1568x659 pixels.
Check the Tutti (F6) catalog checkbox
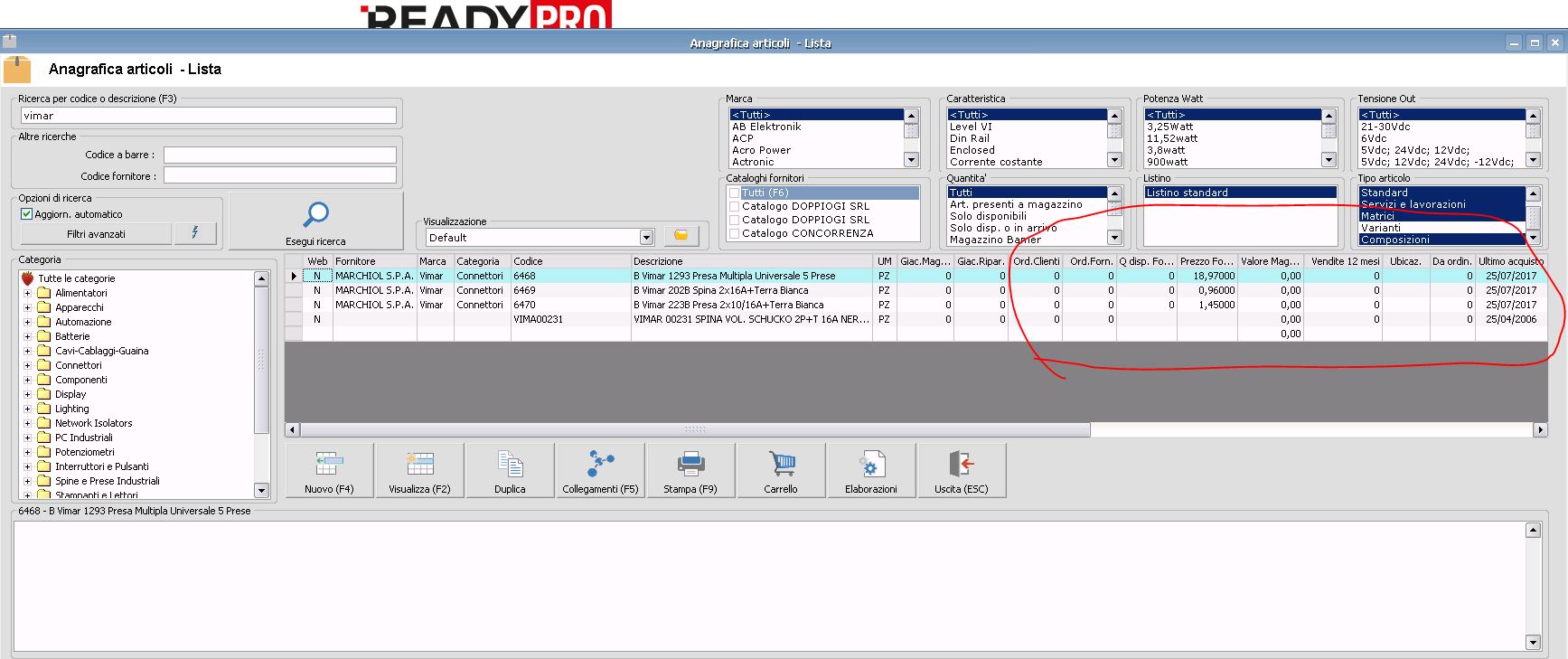coord(735,193)
